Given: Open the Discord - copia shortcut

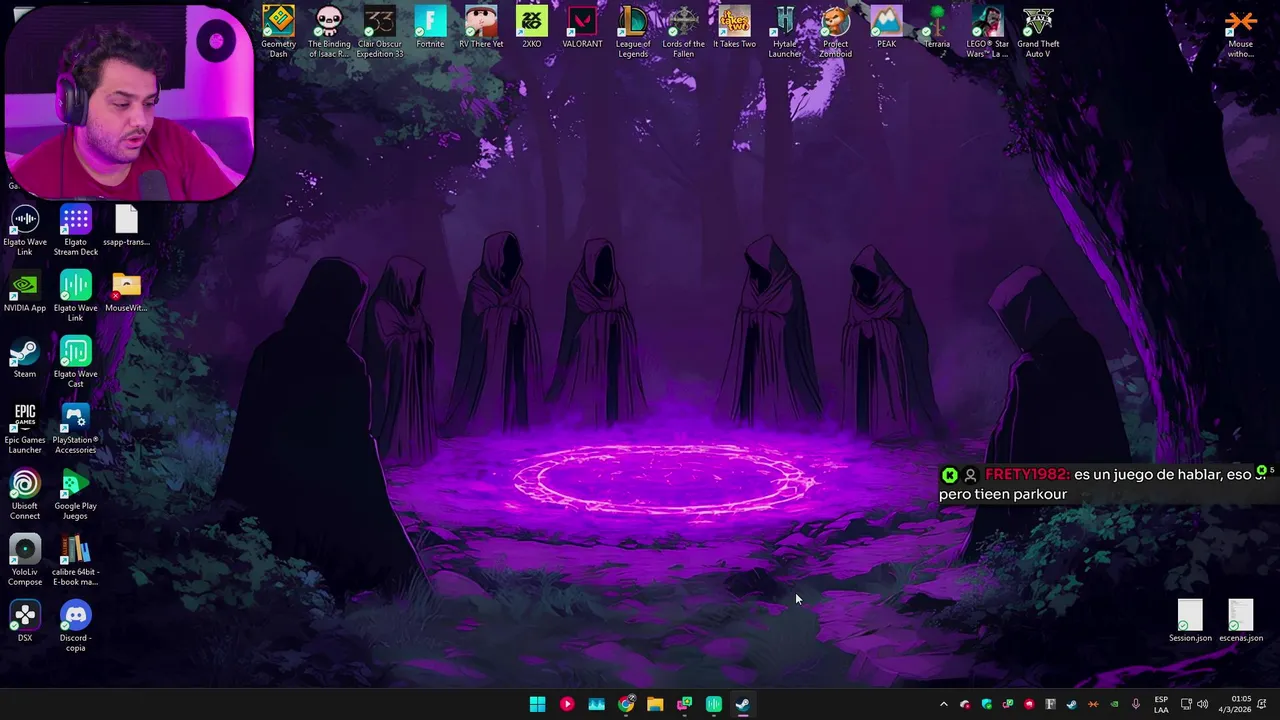Looking at the screenshot, I should pos(76,626).
